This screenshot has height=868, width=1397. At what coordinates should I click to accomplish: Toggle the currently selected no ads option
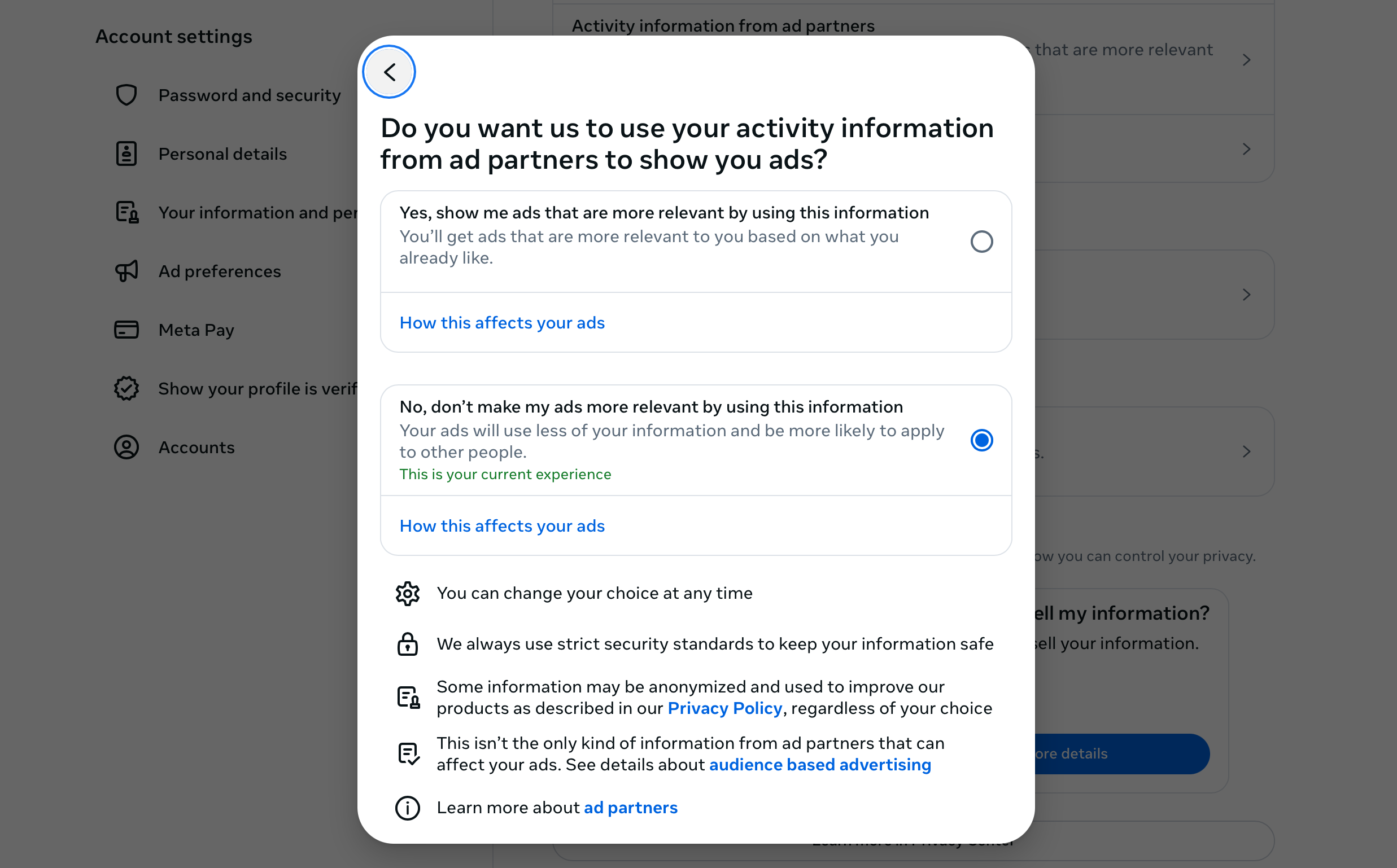980,440
